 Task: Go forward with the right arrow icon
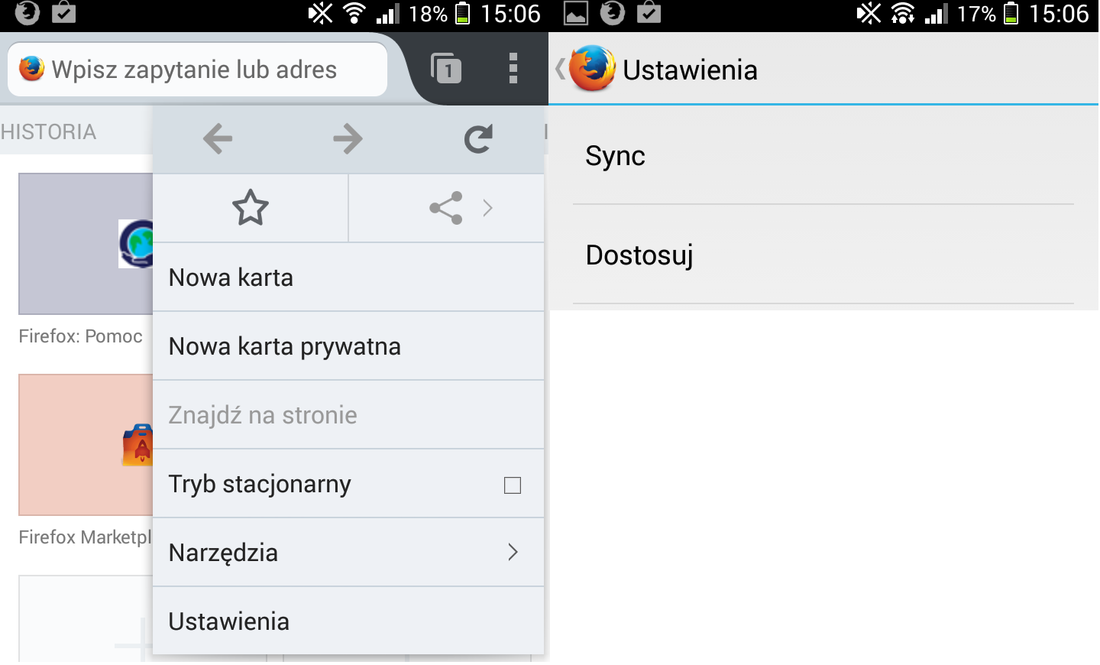point(348,138)
